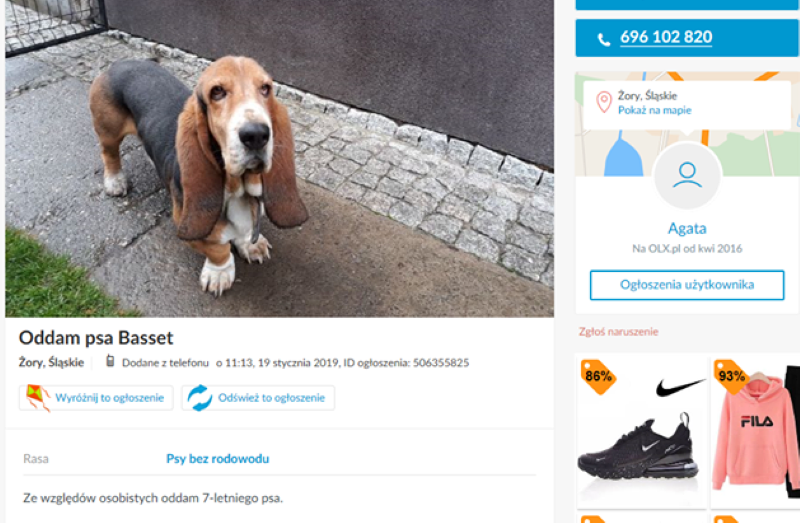Click the Nike logo on the shoe ad
Screen dimensions: 800x523
pyautogui.click(x=680, y=386)
